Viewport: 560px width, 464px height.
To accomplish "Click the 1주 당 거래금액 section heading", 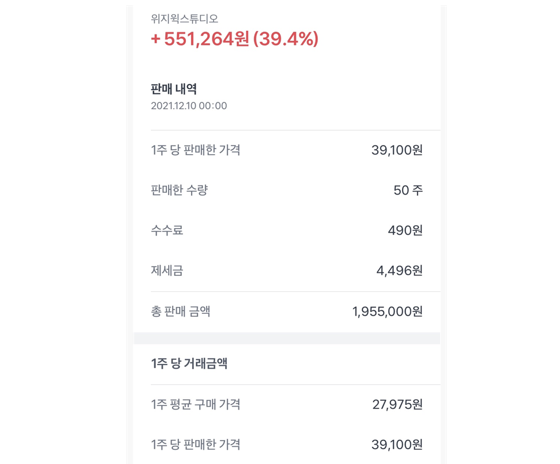I will [189, 364].
